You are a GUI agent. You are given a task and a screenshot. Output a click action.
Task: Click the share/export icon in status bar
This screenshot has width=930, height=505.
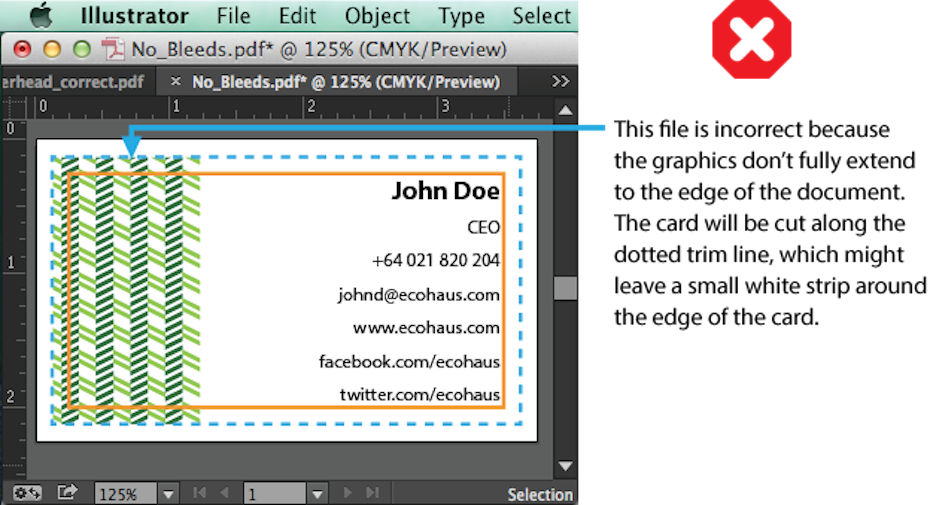tap(67, 493)
